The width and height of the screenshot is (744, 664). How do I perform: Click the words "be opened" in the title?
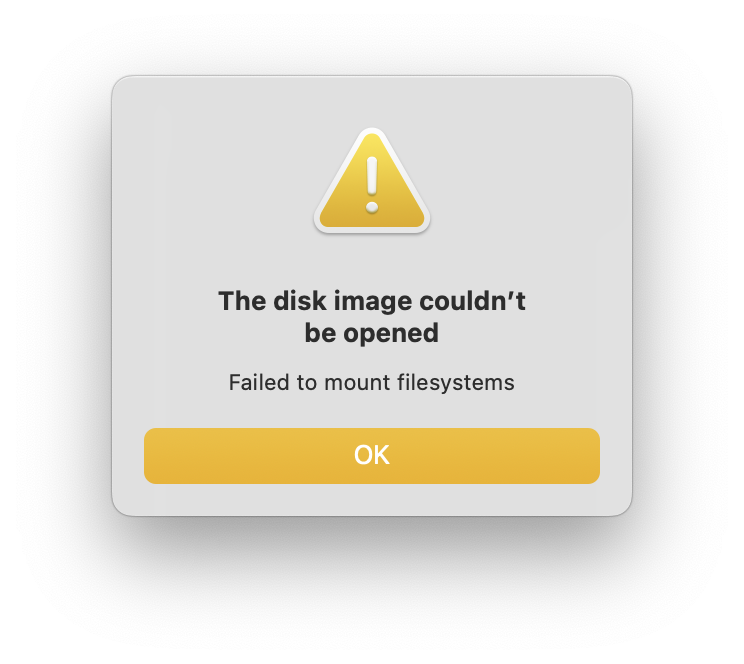click(372, 333)
